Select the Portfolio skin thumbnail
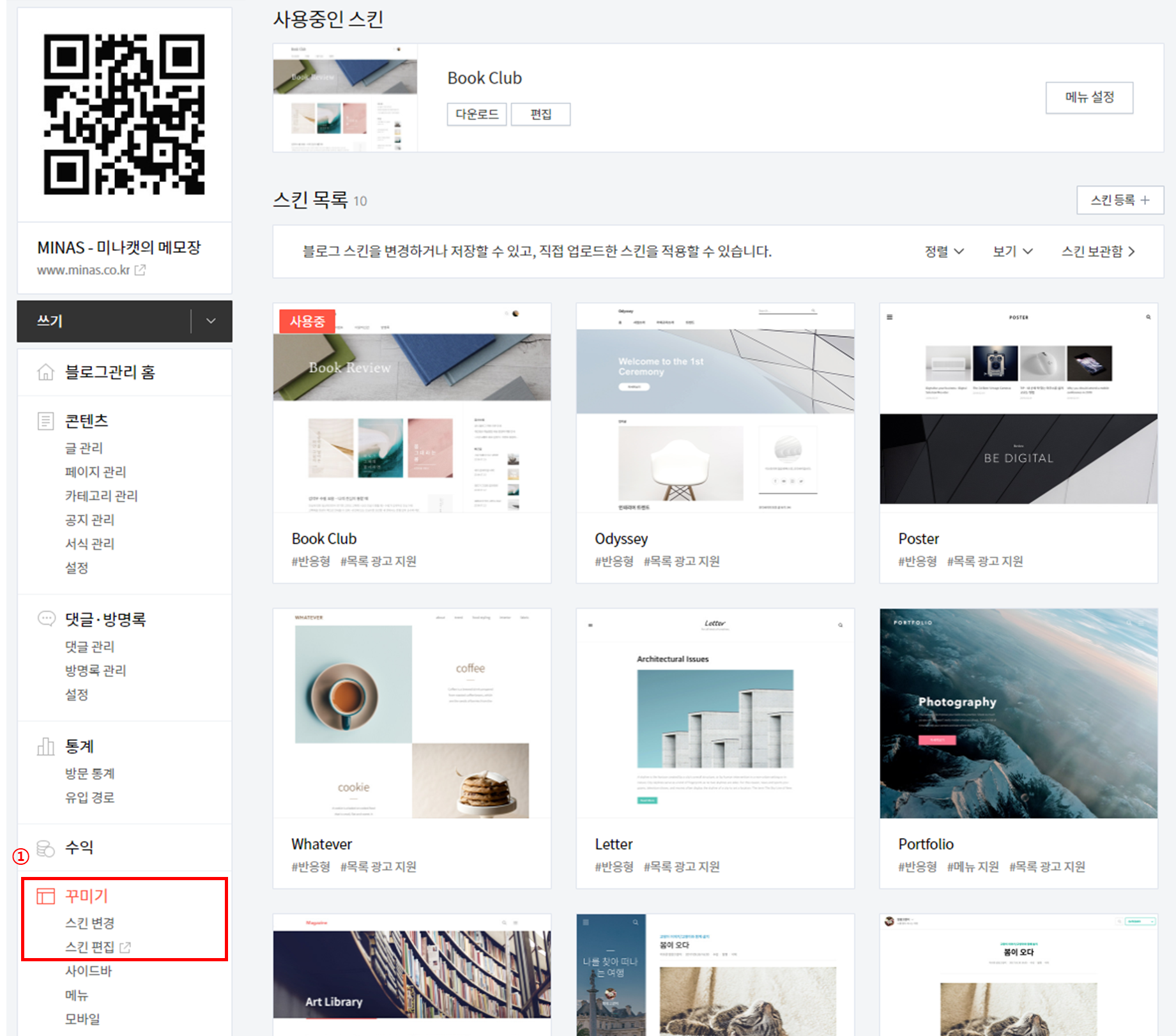The width and height of the screenshot is (1176, 1036). (x=1019, y=713)
